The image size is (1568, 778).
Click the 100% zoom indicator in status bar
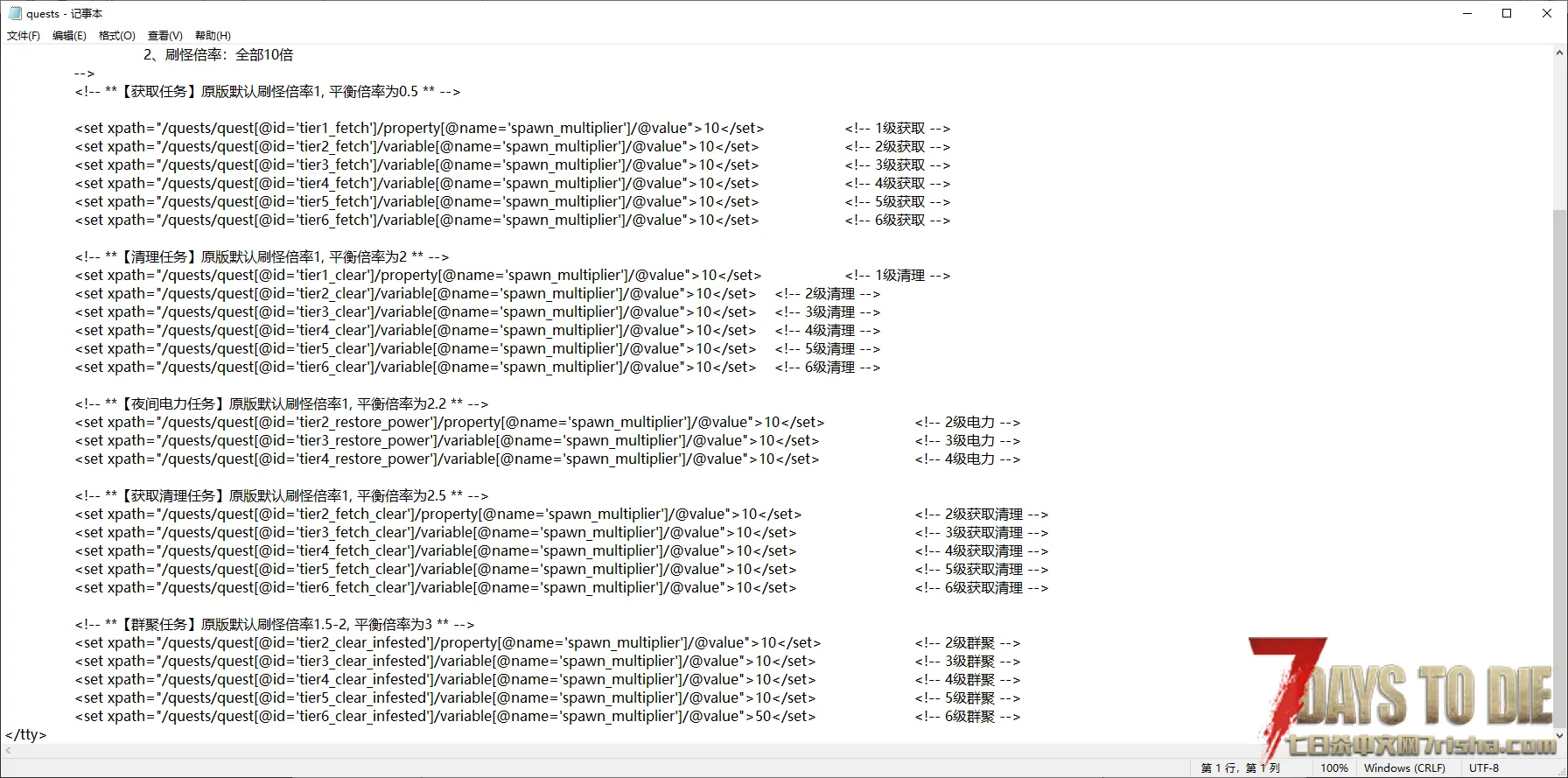coord(1333,768)
